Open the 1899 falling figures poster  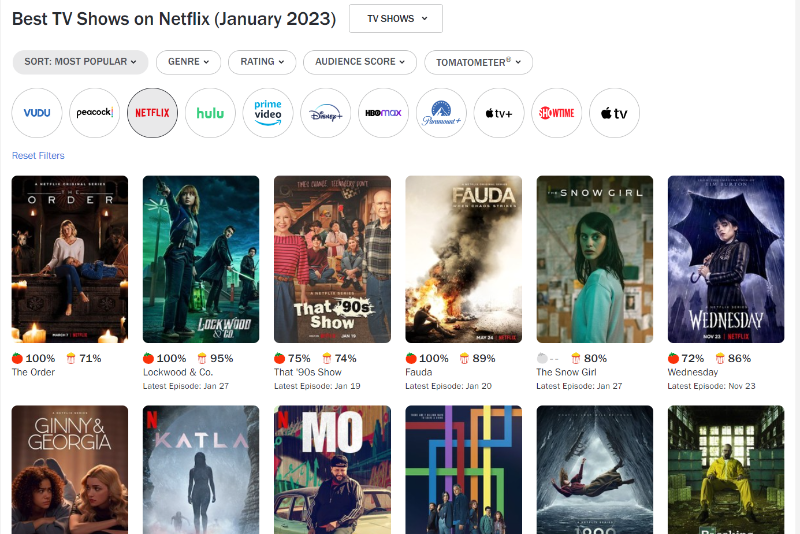594,470
